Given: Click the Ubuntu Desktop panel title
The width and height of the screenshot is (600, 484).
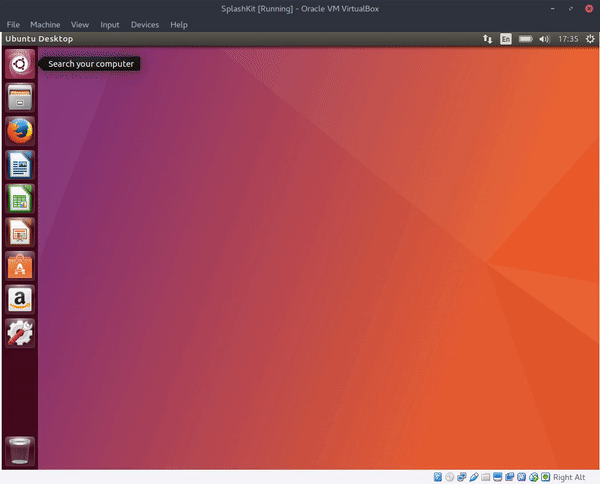Looking at the screenshot, I should [39, 39].
